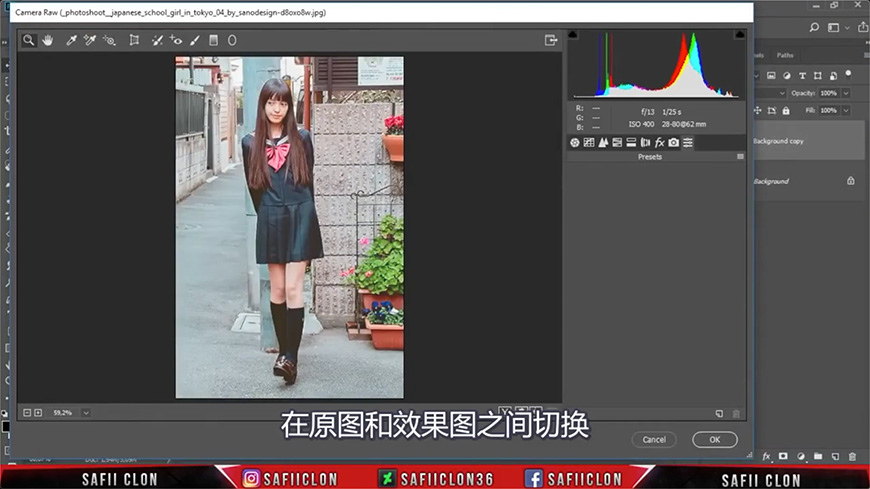The width and height of the screenshot is (870, 489).
Task: Filter layers by pixel layers icon
Action: tap(771, 75)
